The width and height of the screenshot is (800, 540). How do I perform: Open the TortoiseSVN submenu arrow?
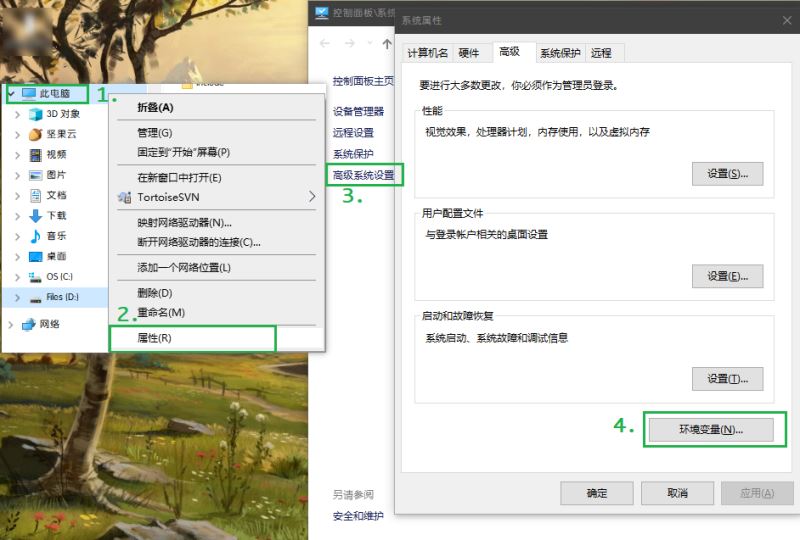click(x=312, y=197)
